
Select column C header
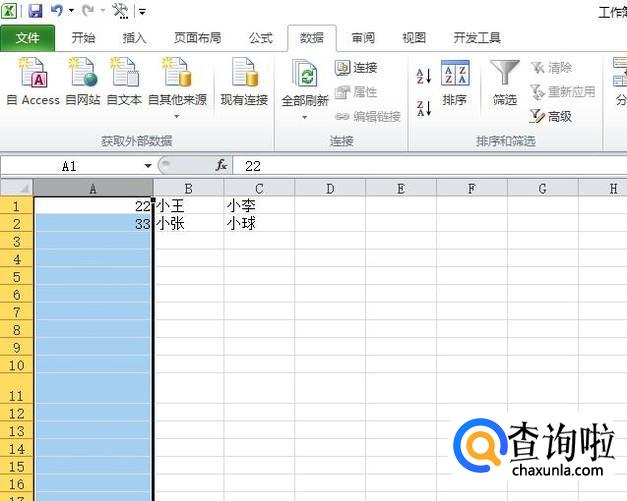tap(259, 188)
